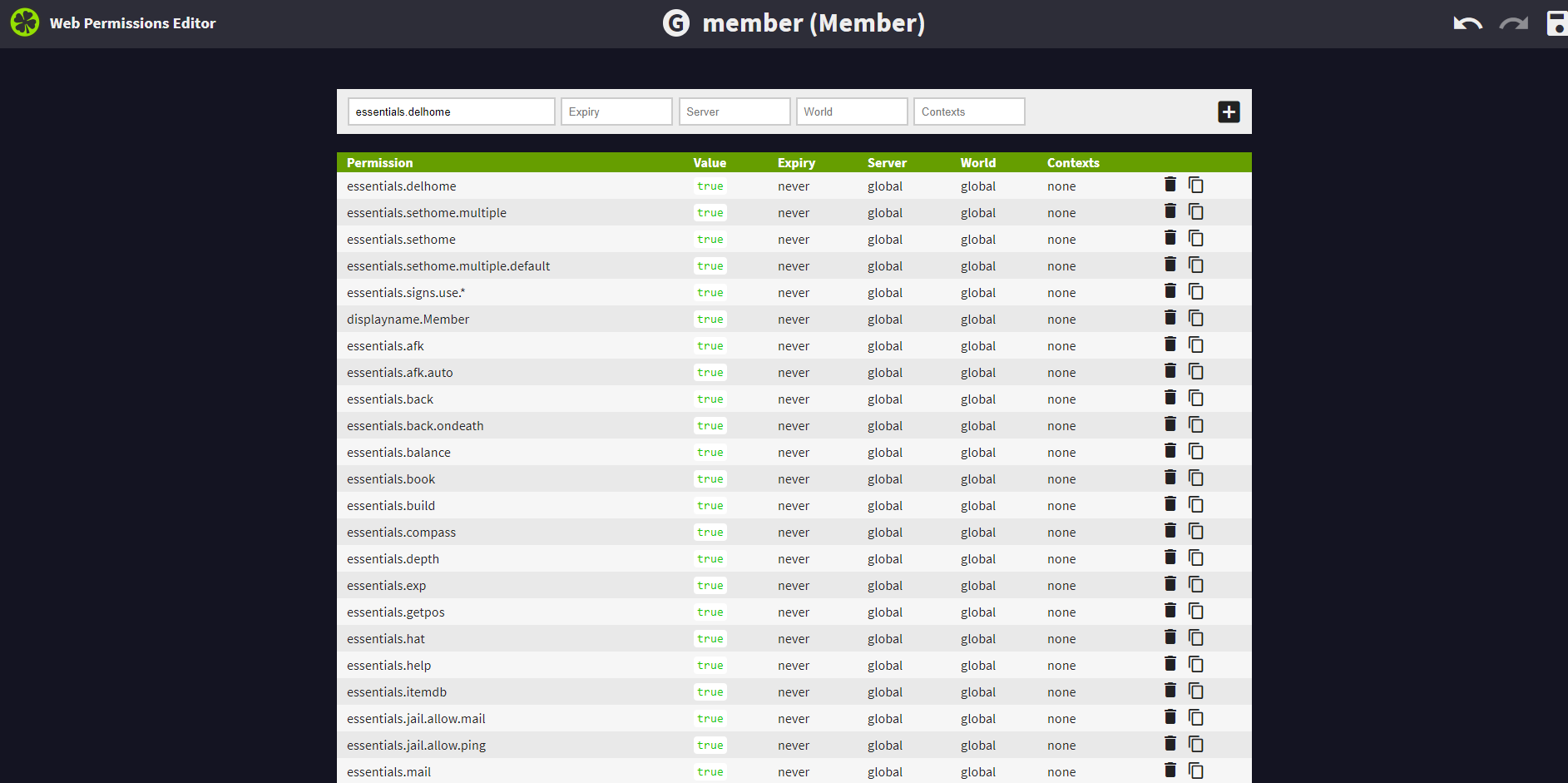Viewport: 1568px width, 783px height.
Task: Redo the last undone change
Action: pos(1514,23)
